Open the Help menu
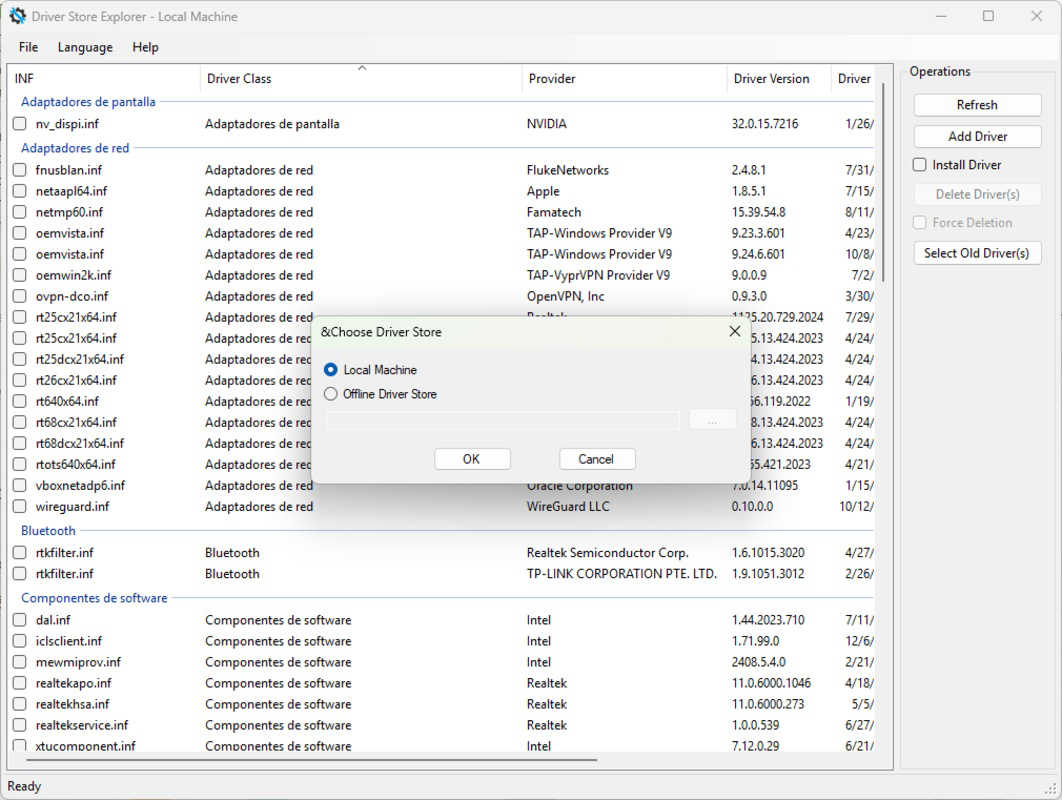The width and height of the screenshot is (1062, 800). point(145,47)
